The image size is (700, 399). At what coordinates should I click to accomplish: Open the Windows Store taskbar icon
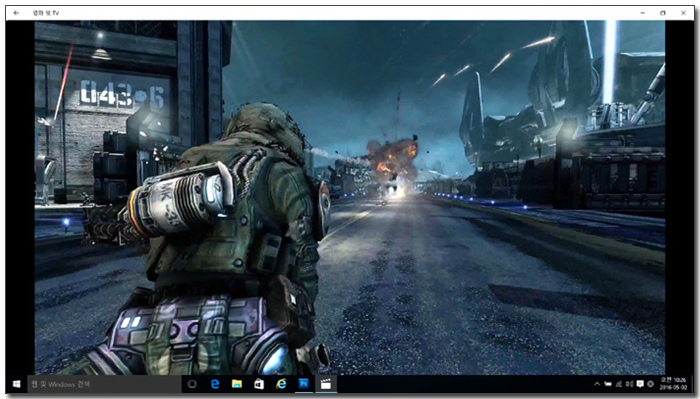259,384
